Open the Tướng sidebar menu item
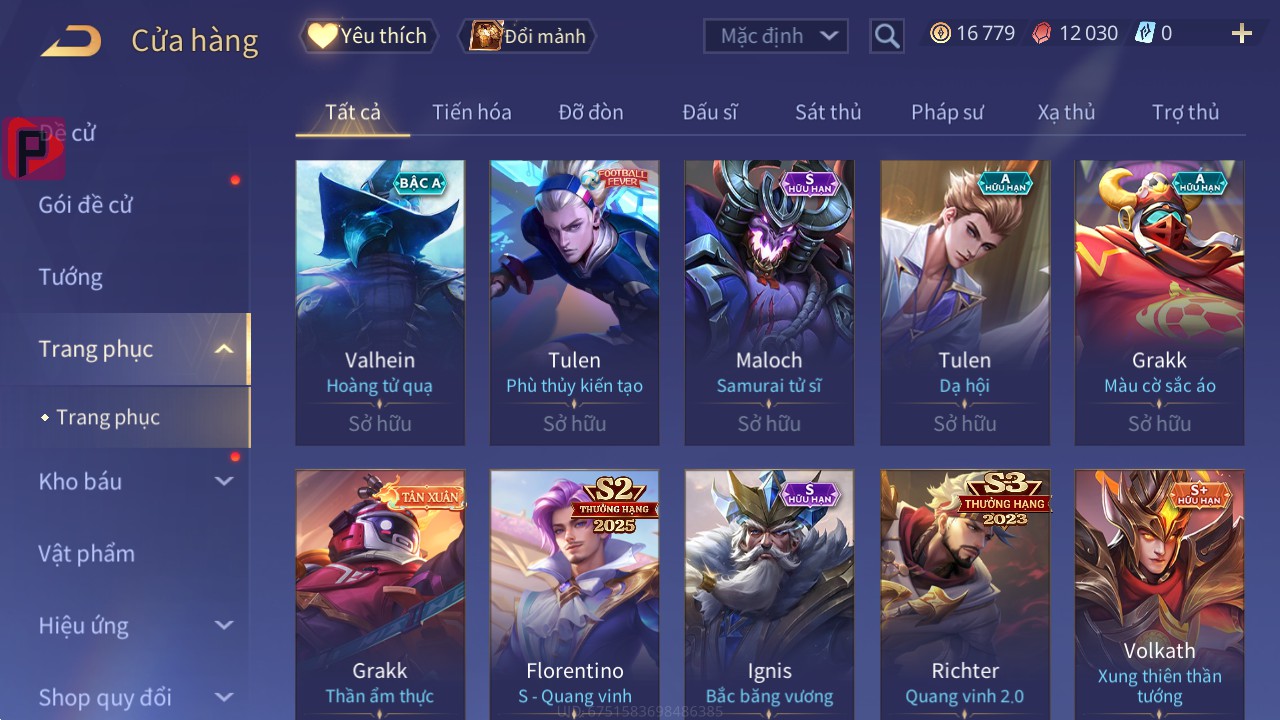The width and height of the screenshot is (1280, 720). click(71, 277)
